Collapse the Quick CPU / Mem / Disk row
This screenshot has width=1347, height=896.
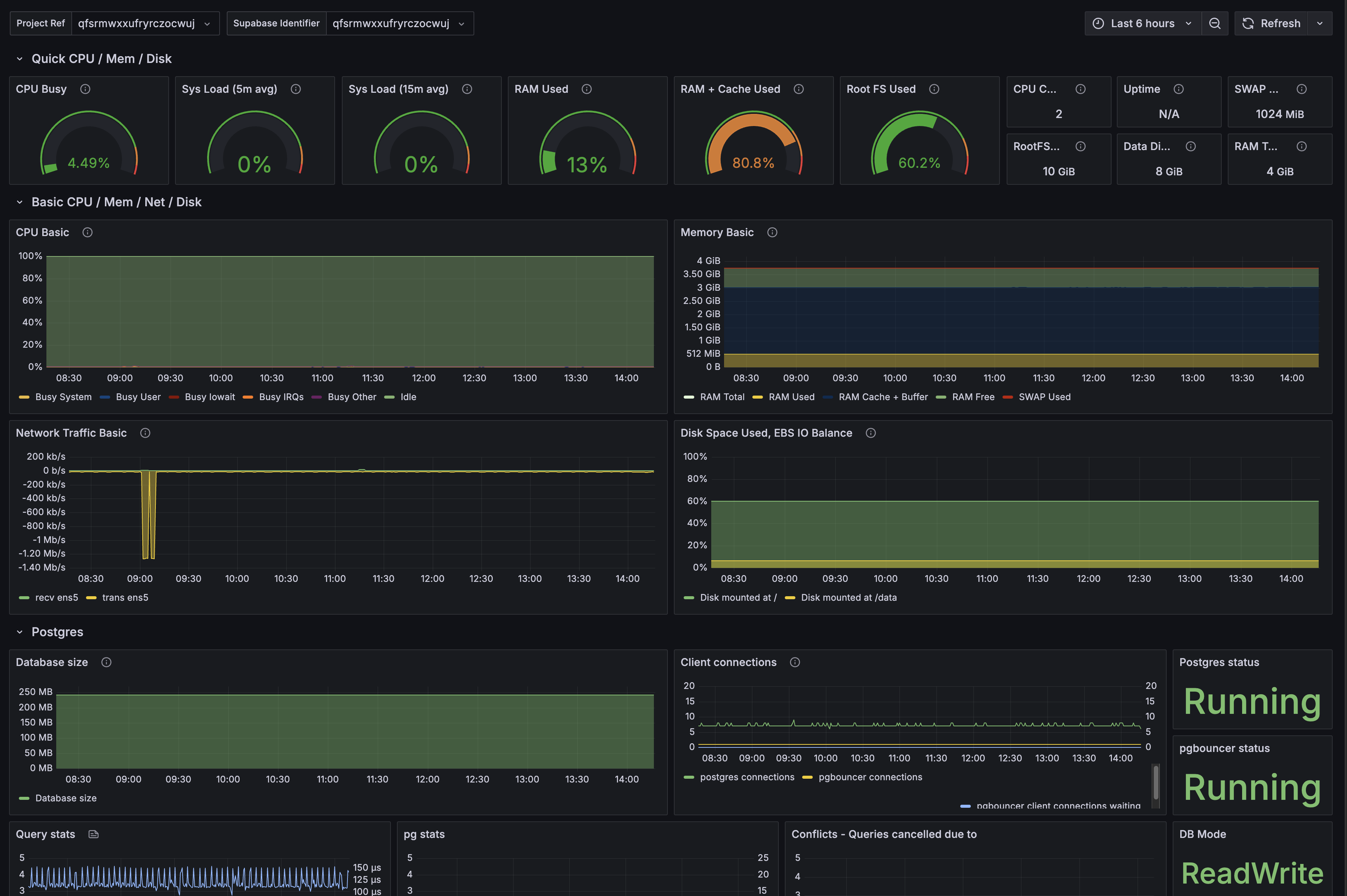(20, 59)
